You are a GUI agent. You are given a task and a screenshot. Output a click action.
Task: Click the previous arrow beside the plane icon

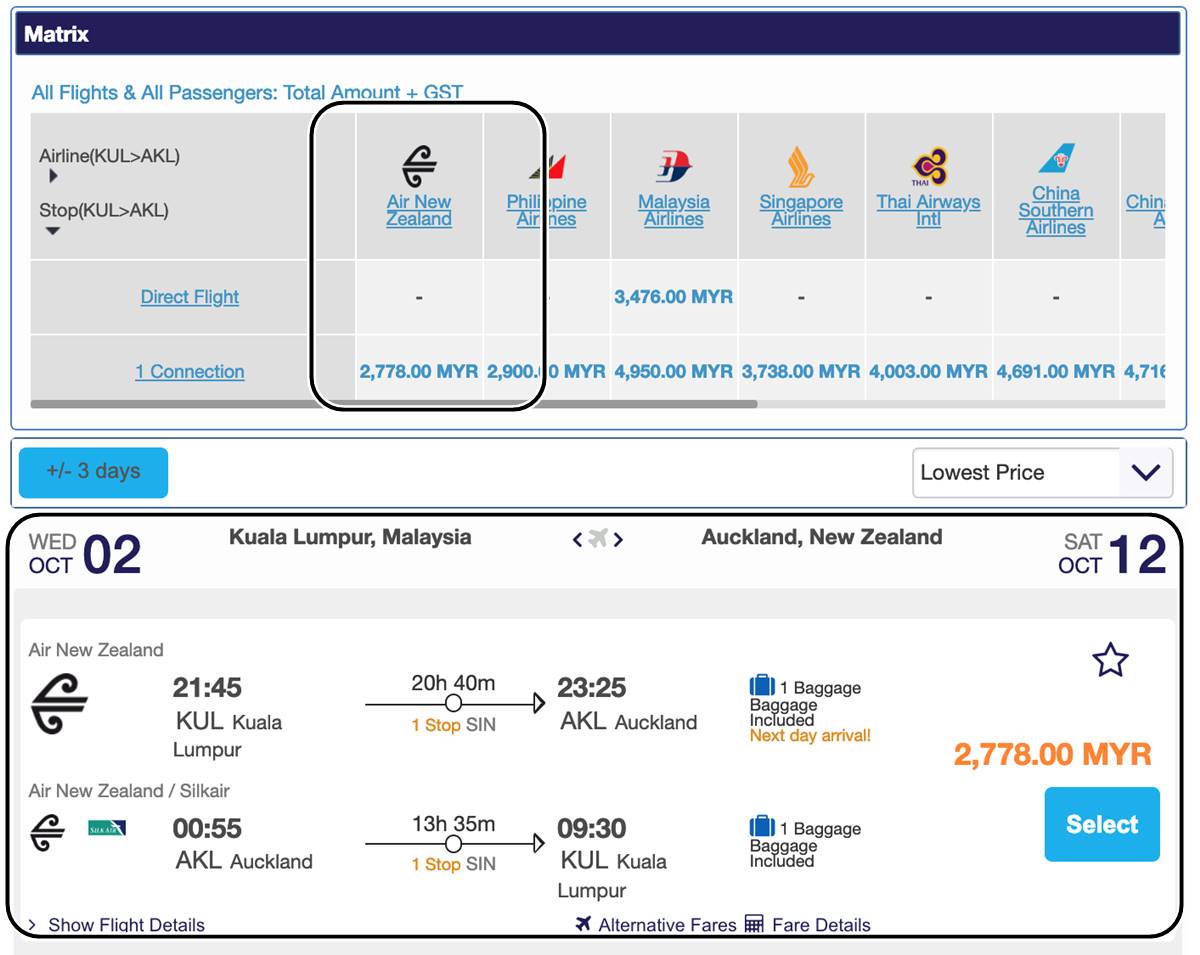tap(577, 540)
